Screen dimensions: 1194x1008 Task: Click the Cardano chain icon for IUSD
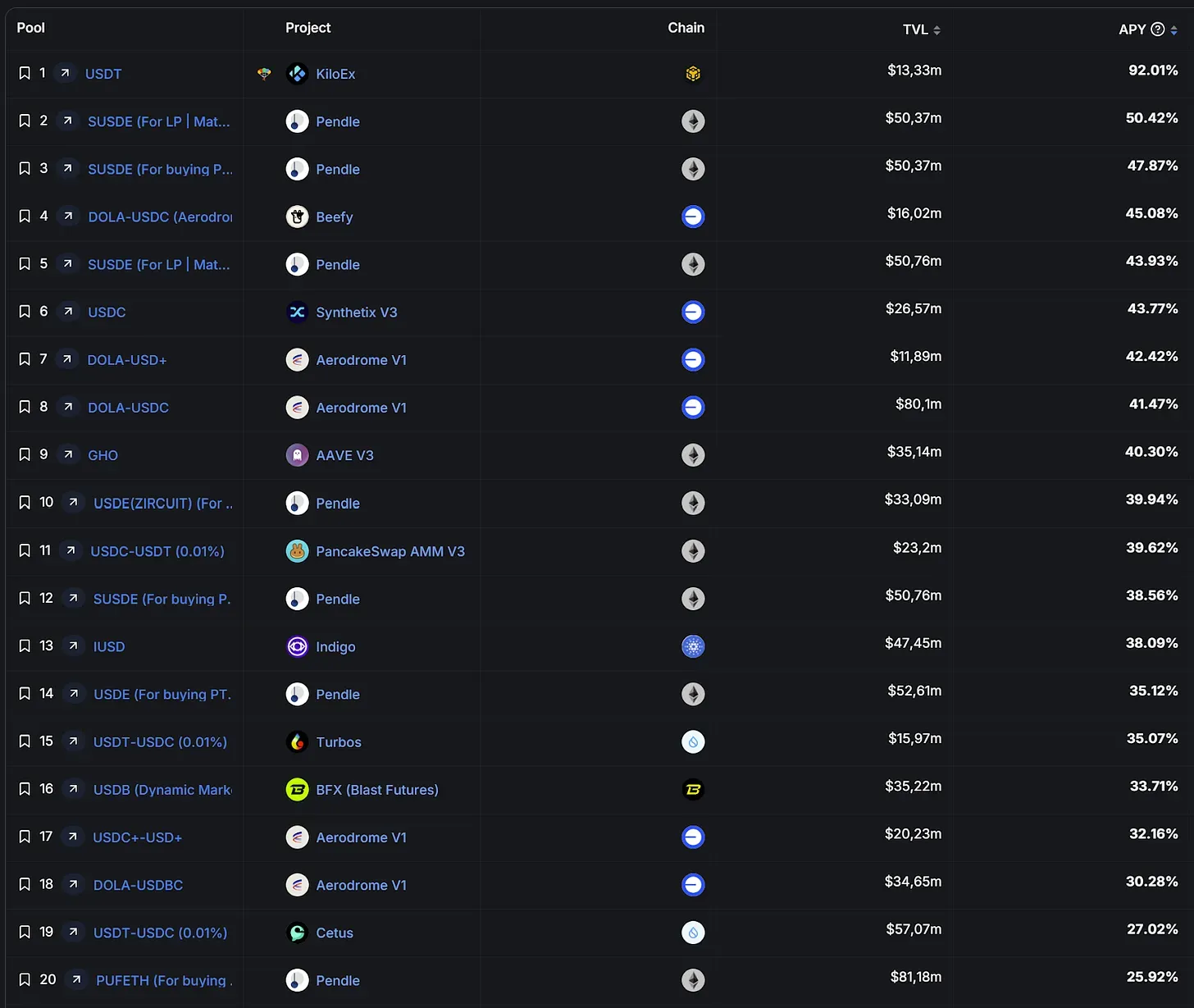[693, 646]
